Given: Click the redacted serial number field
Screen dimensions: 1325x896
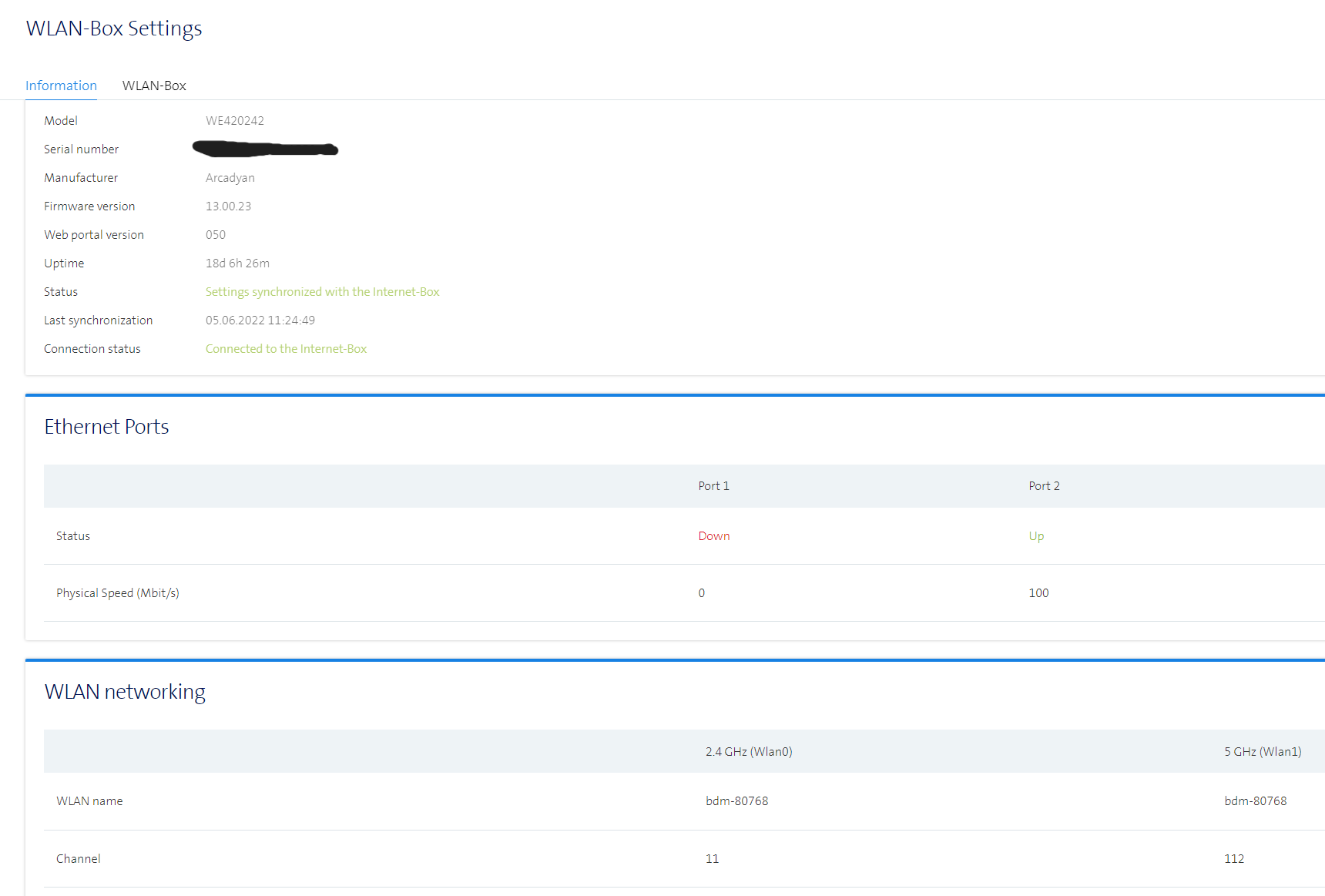Looking at the screenshot, I should click(x=265, y=149).
